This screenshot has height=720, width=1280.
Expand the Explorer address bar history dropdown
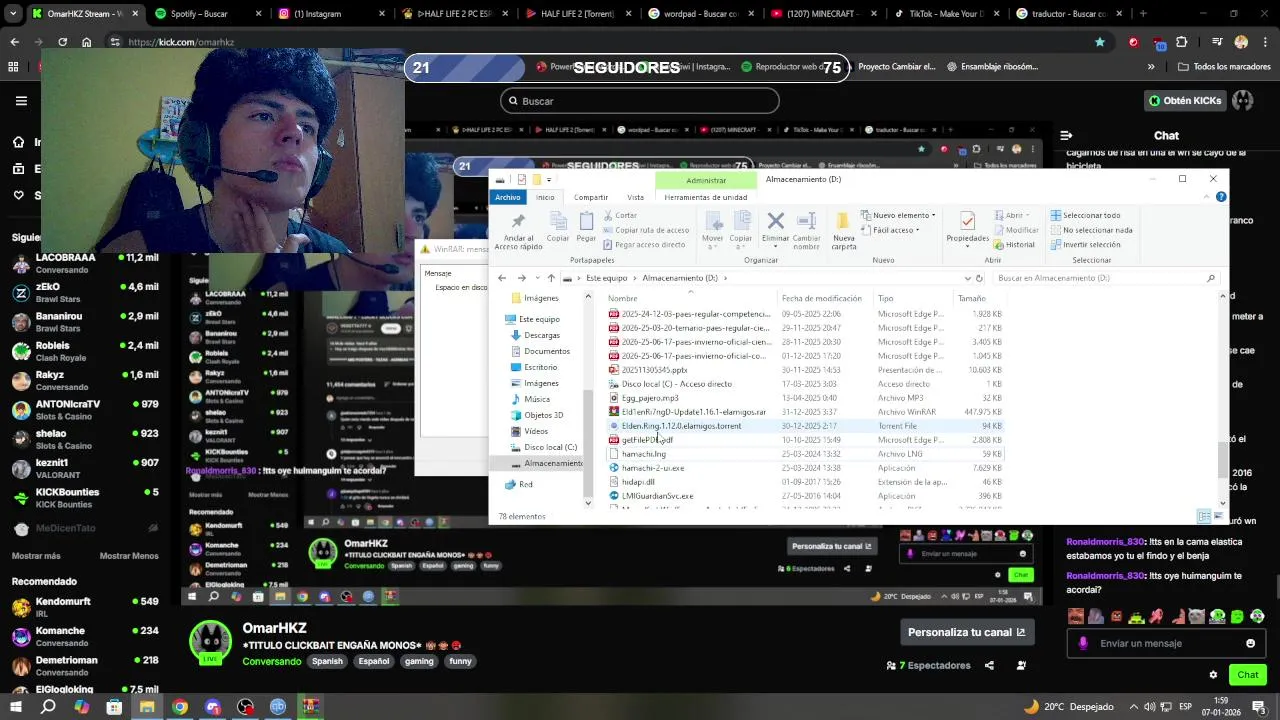(967, 278)
